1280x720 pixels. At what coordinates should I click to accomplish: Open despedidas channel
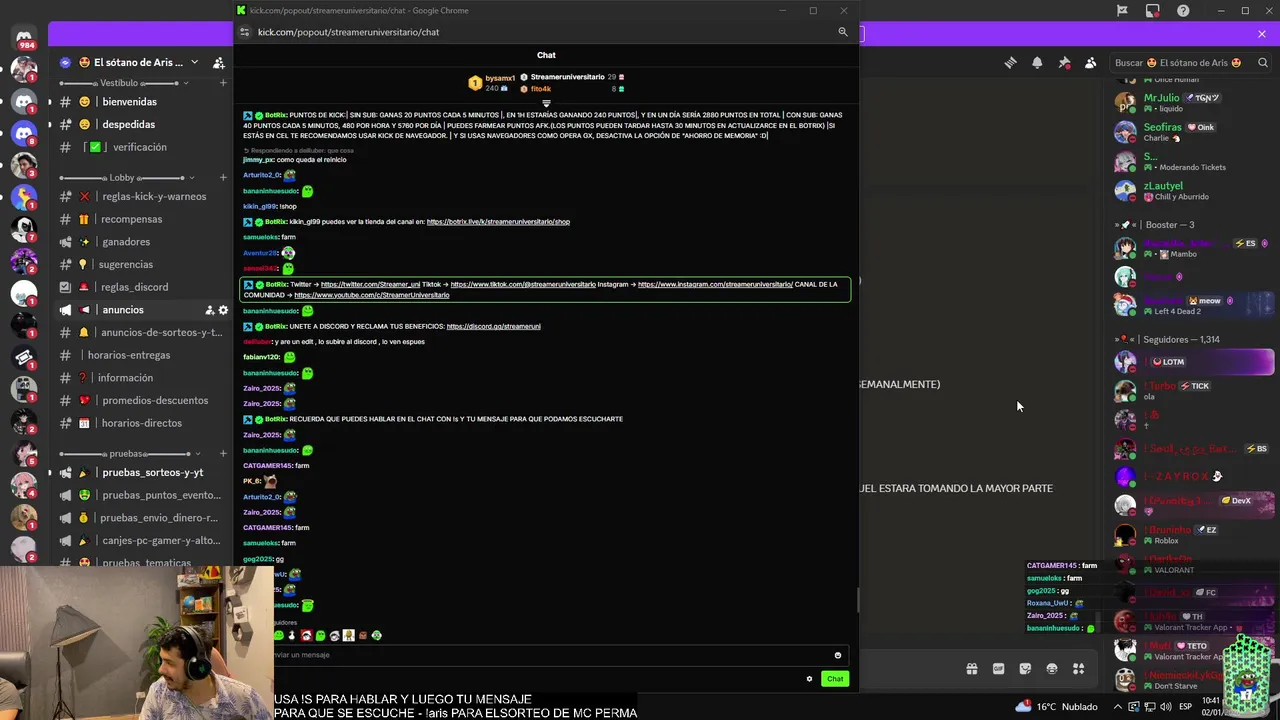[x=140, y=124]
